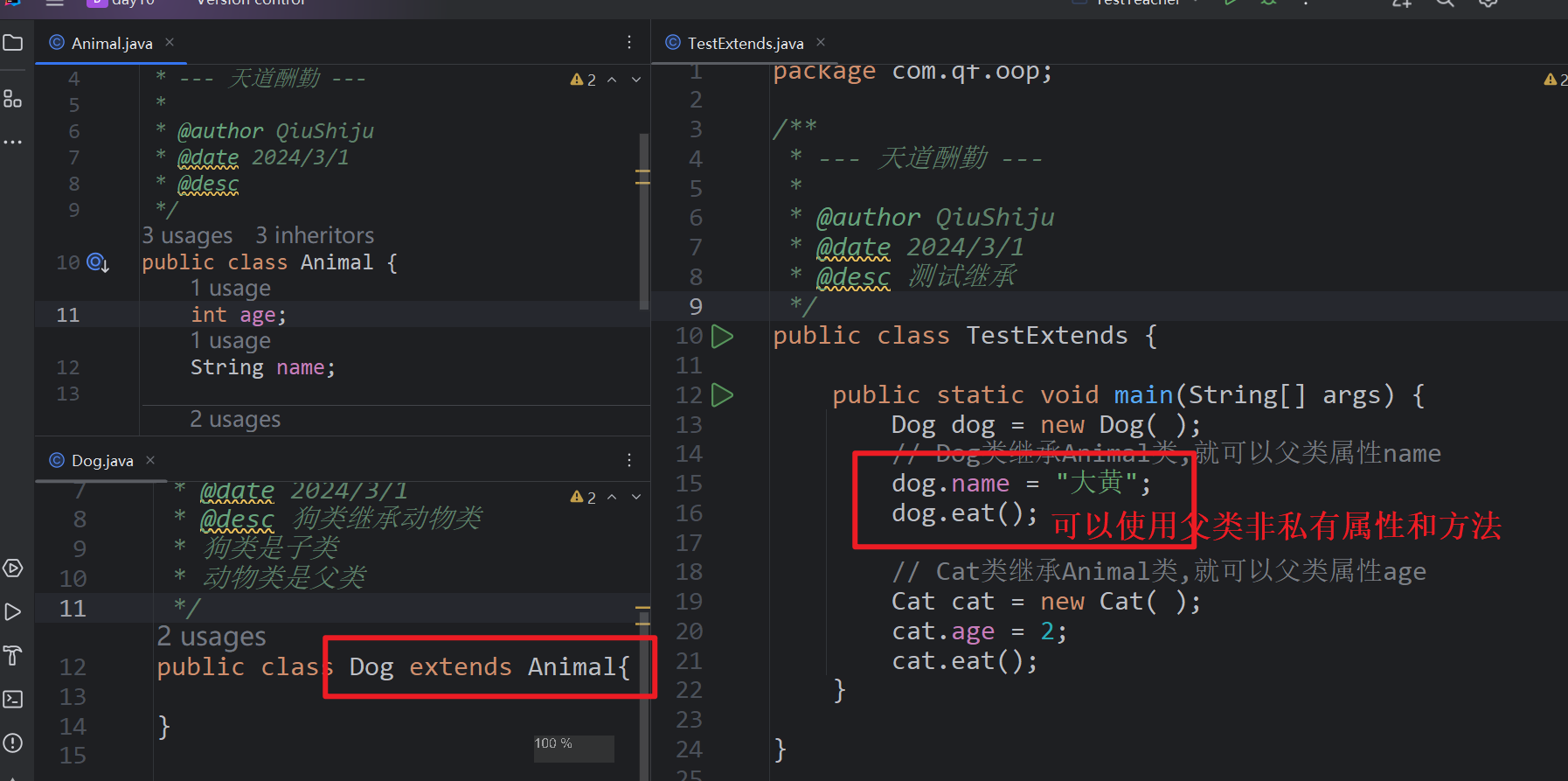This screenshot has height=781, width=1568.
Task: Open the Run tool window
Action: click(13, 612)
